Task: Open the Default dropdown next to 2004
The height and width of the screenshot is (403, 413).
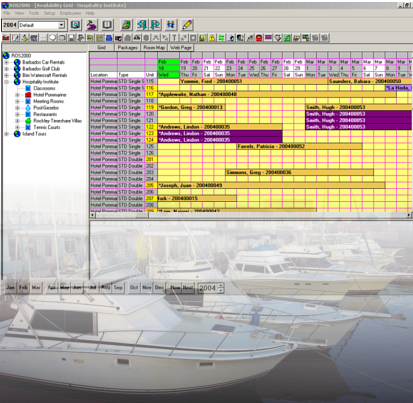Action: [x=61, y=25]
